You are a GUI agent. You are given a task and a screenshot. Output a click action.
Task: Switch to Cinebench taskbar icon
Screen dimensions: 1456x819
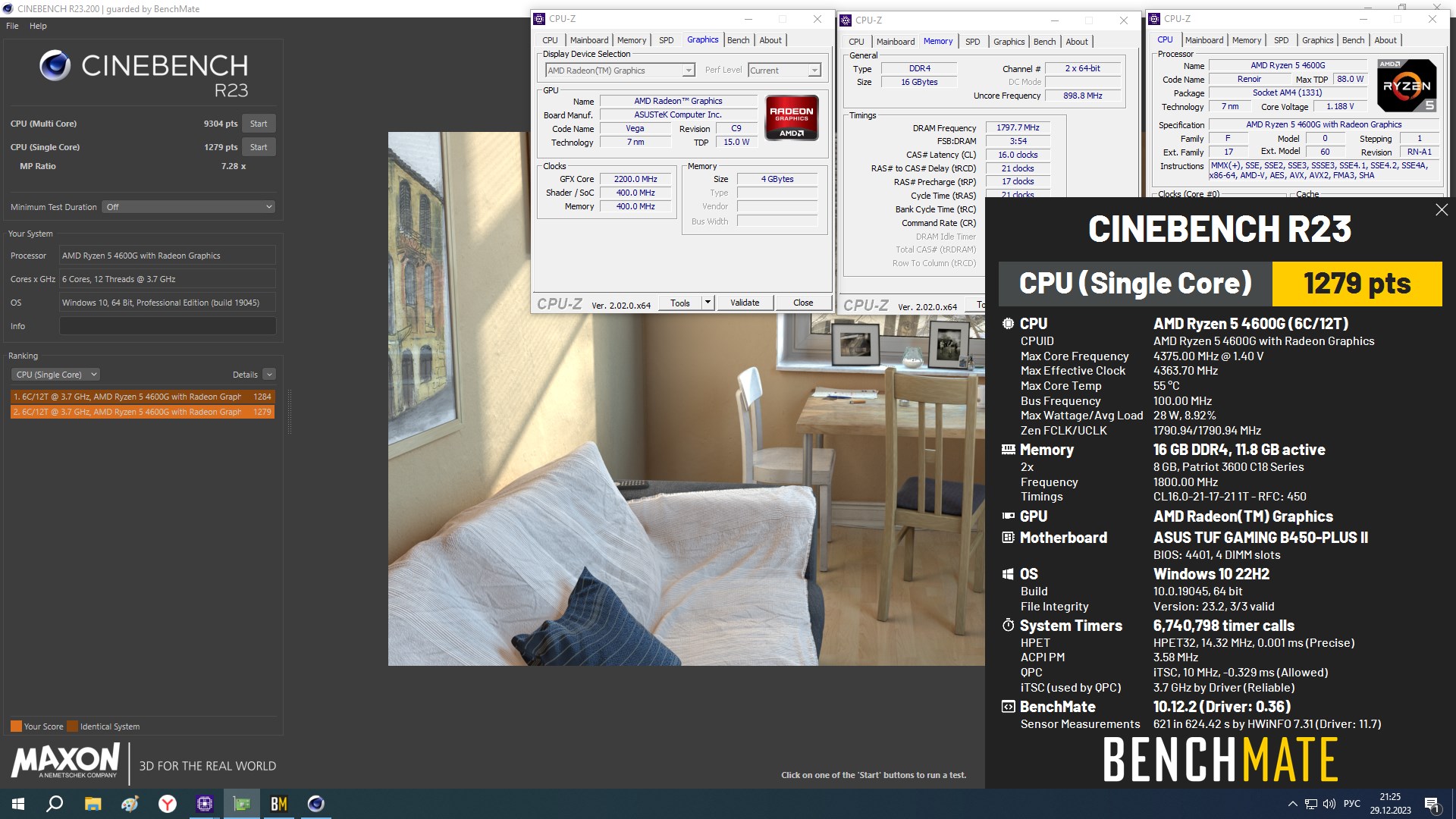point(316,804)
